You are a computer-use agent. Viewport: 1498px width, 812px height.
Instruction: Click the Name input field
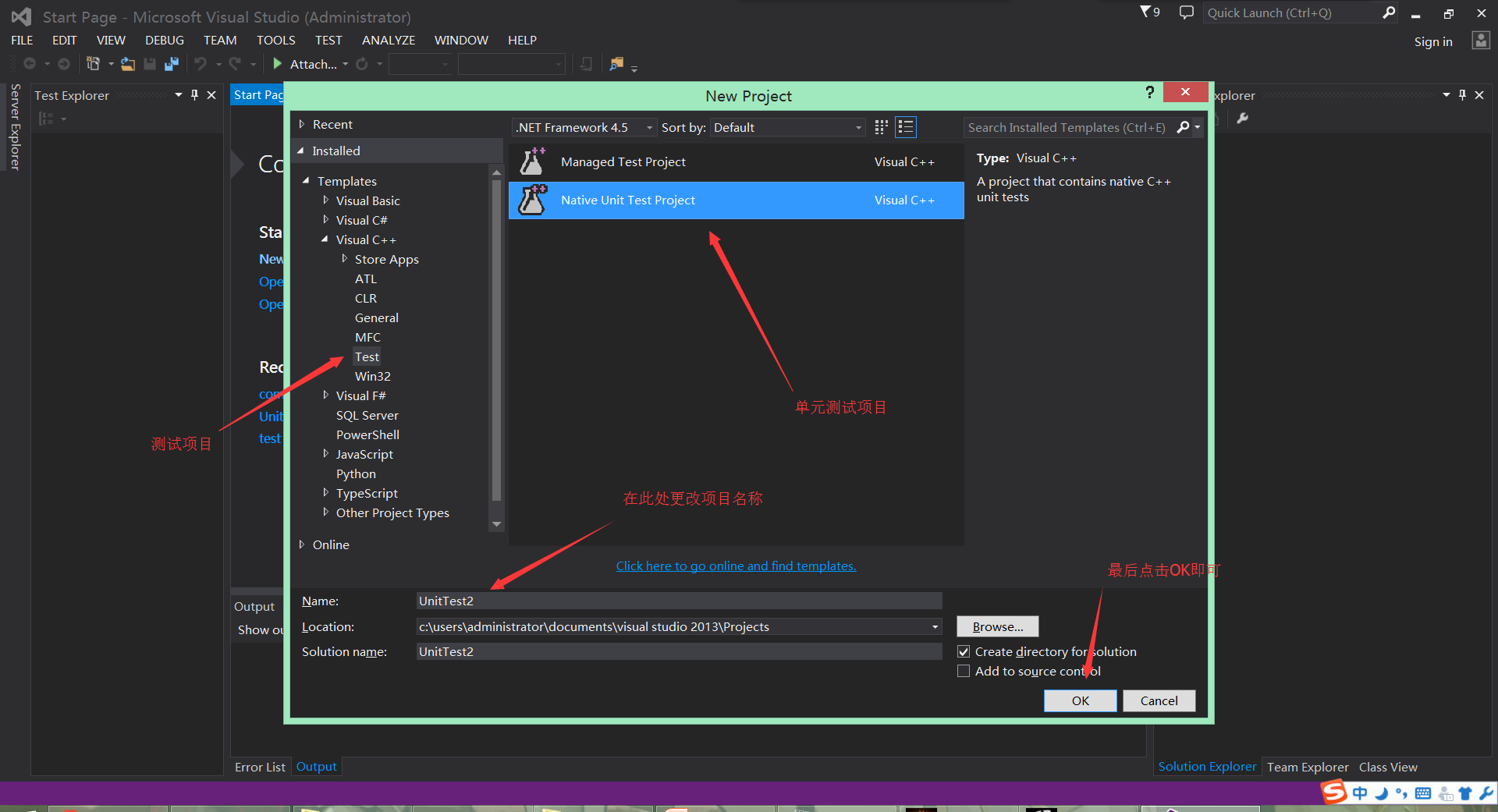679,601
